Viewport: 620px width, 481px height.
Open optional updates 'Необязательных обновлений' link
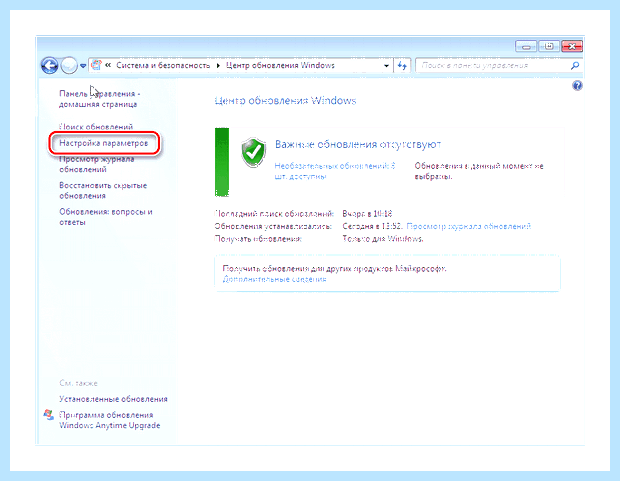click(335, 171)
